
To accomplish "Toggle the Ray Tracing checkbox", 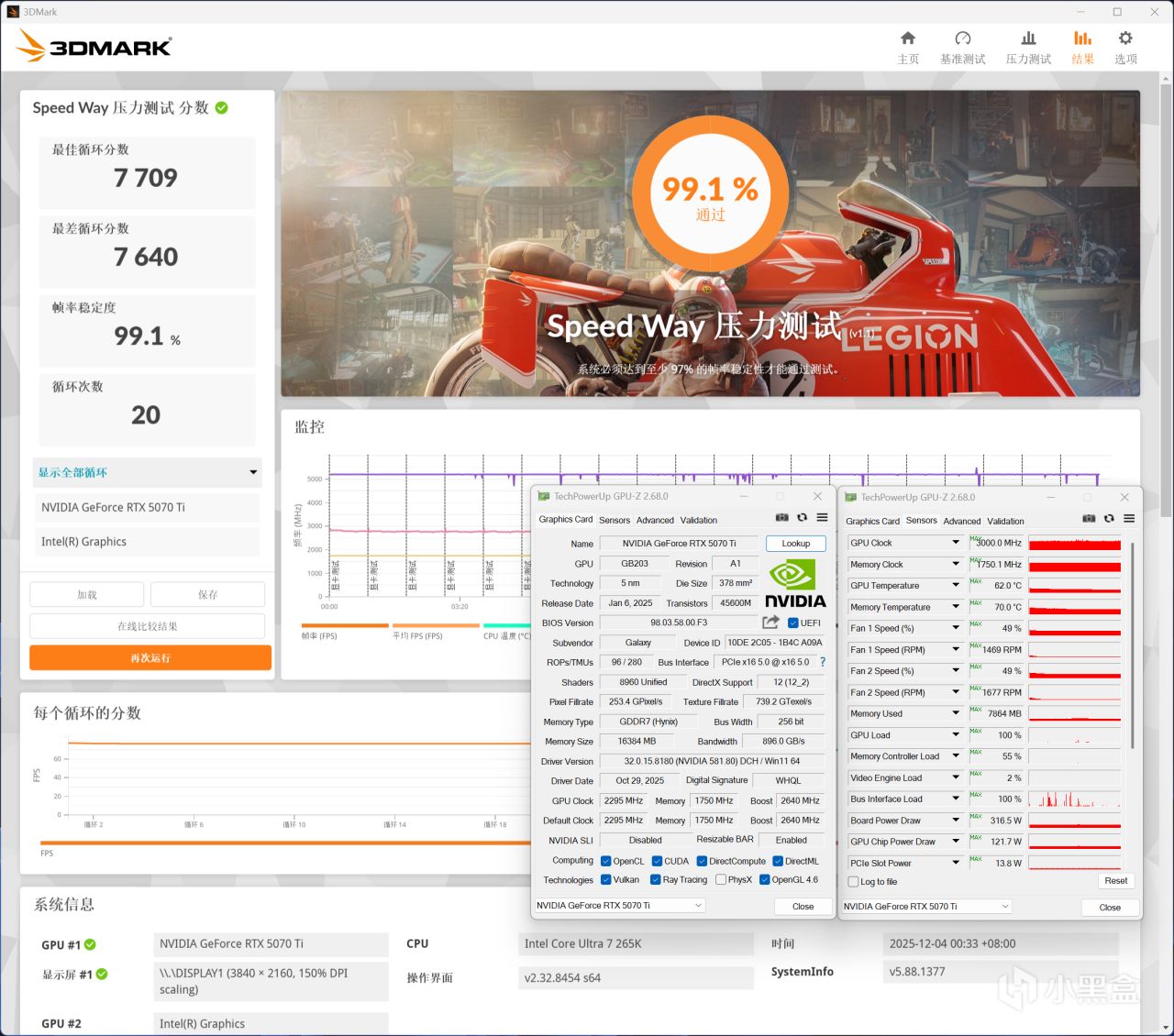I will point(656,880).
